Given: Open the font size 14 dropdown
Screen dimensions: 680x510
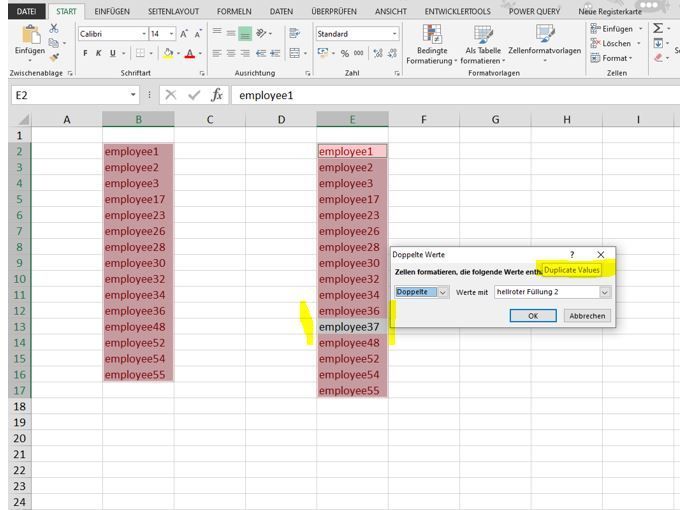Looking at the screenshot, I should click(171, 34).
